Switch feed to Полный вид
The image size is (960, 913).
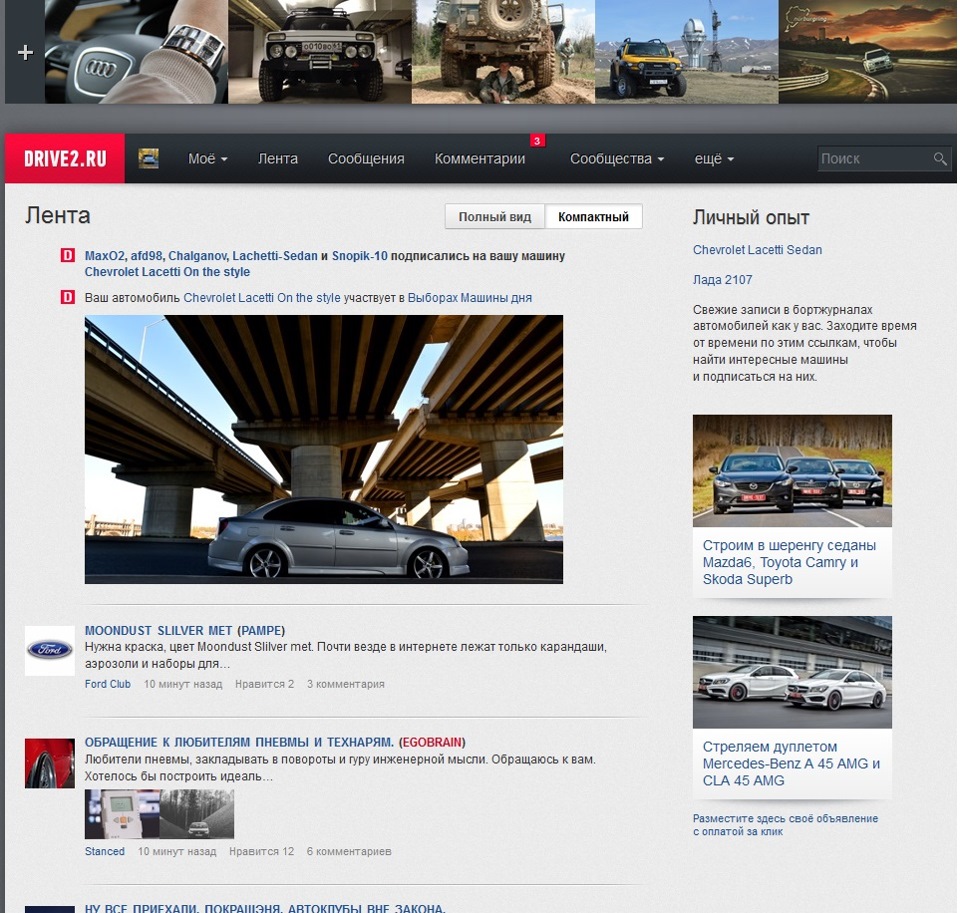495,217
